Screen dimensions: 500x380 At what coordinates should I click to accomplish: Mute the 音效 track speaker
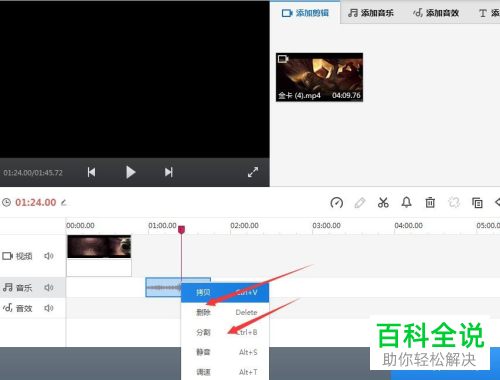[49, 308]
